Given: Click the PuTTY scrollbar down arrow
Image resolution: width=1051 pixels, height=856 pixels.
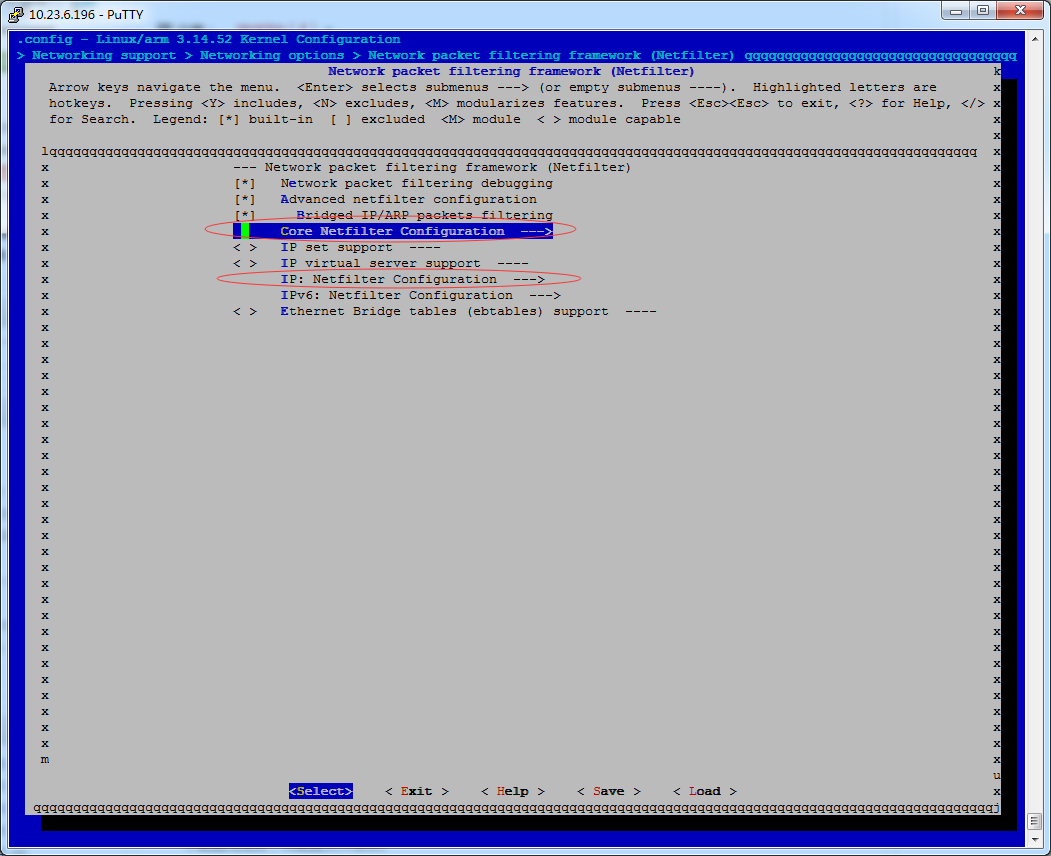Looking at the screenshot, I should point(1034,839).
